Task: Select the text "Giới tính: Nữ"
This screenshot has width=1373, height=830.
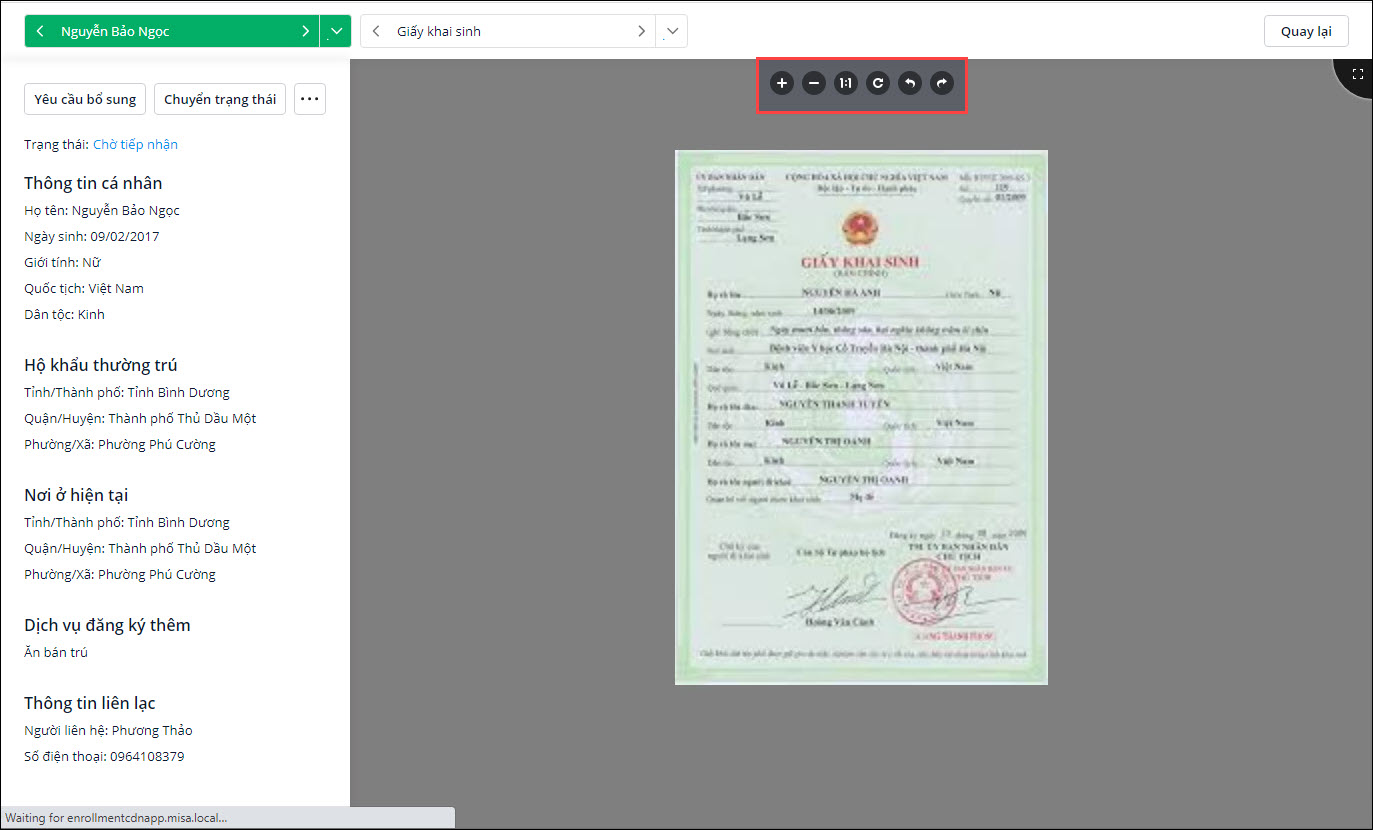Action: coord(62,262)
